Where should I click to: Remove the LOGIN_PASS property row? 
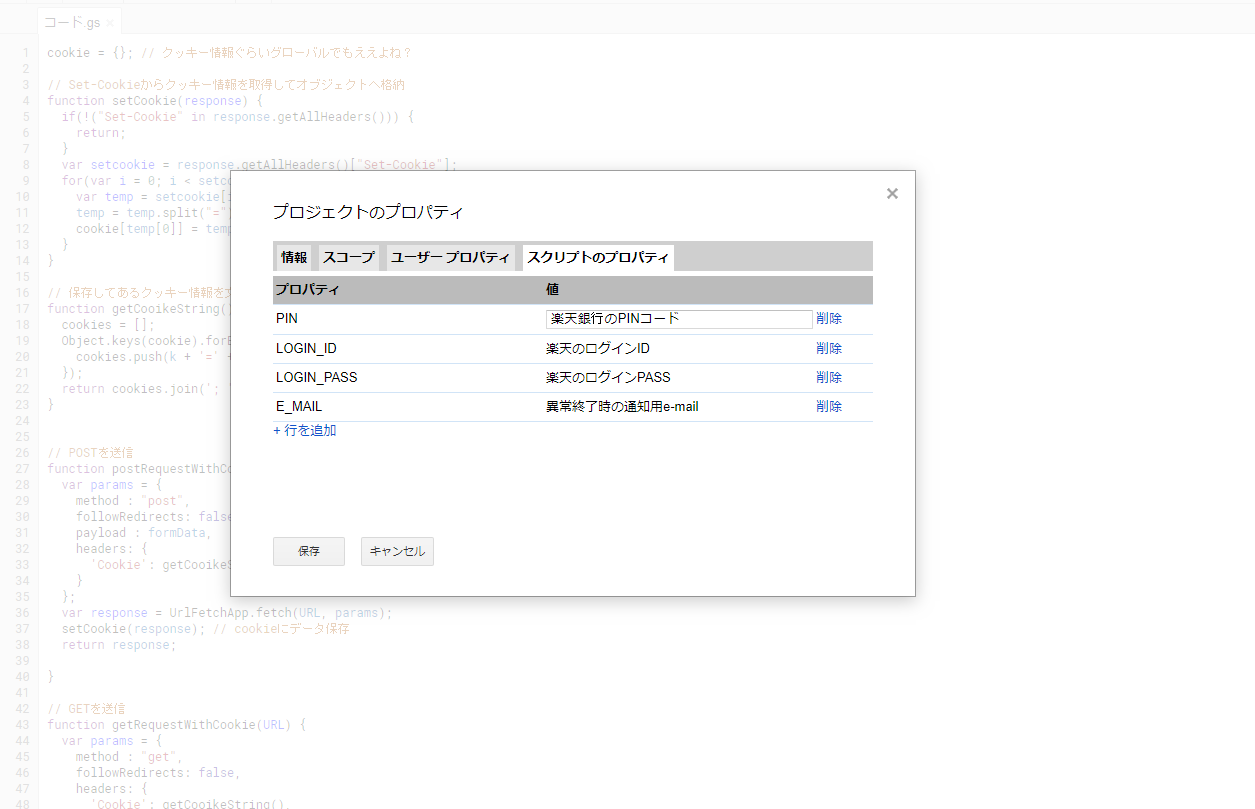tap(829, 377)
